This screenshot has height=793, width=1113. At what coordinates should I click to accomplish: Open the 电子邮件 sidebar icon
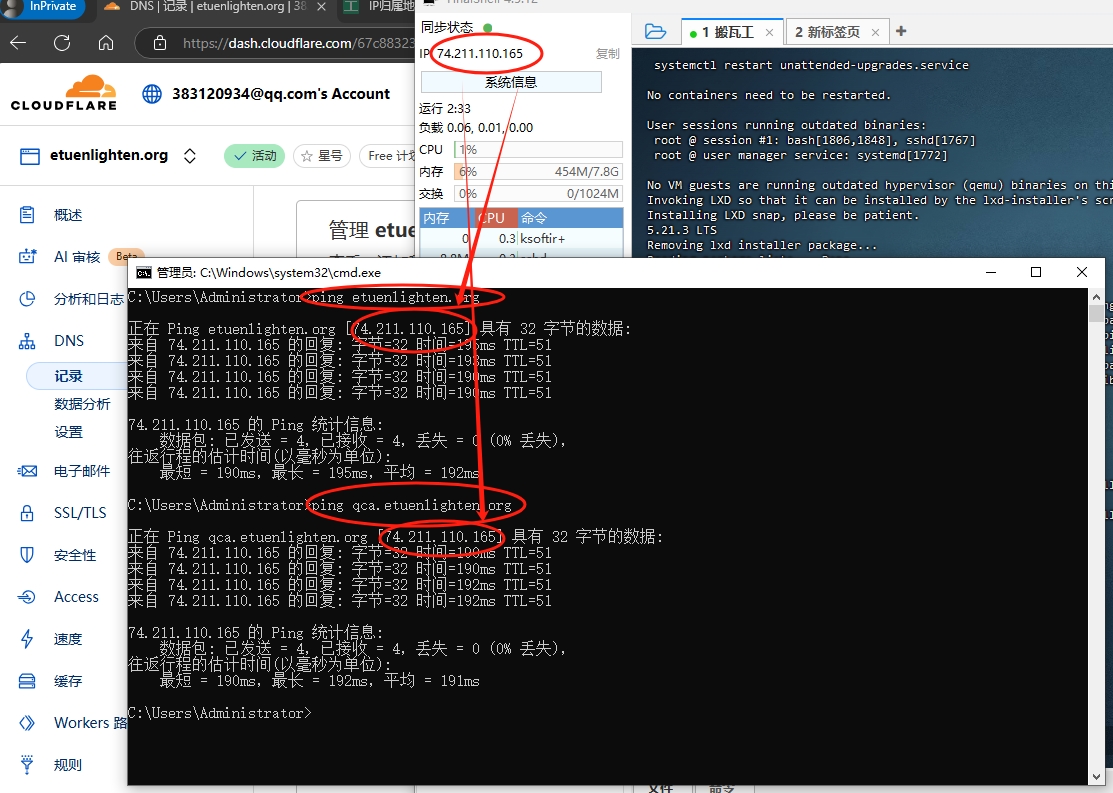27,471
